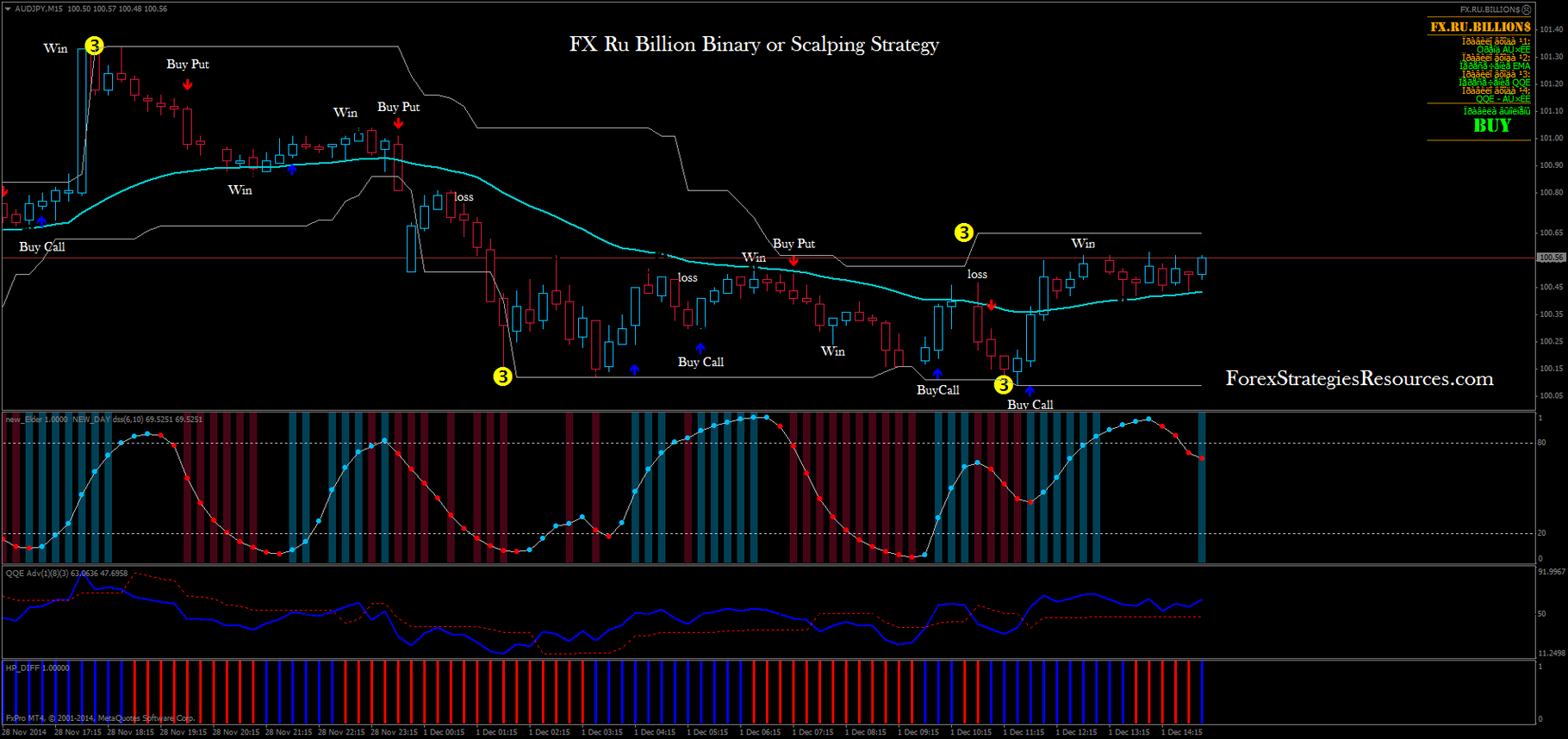The height and width of the screenshot is (739, 1568).
Task: Click price scale value 101.10
Action: tap(1551, 111)
